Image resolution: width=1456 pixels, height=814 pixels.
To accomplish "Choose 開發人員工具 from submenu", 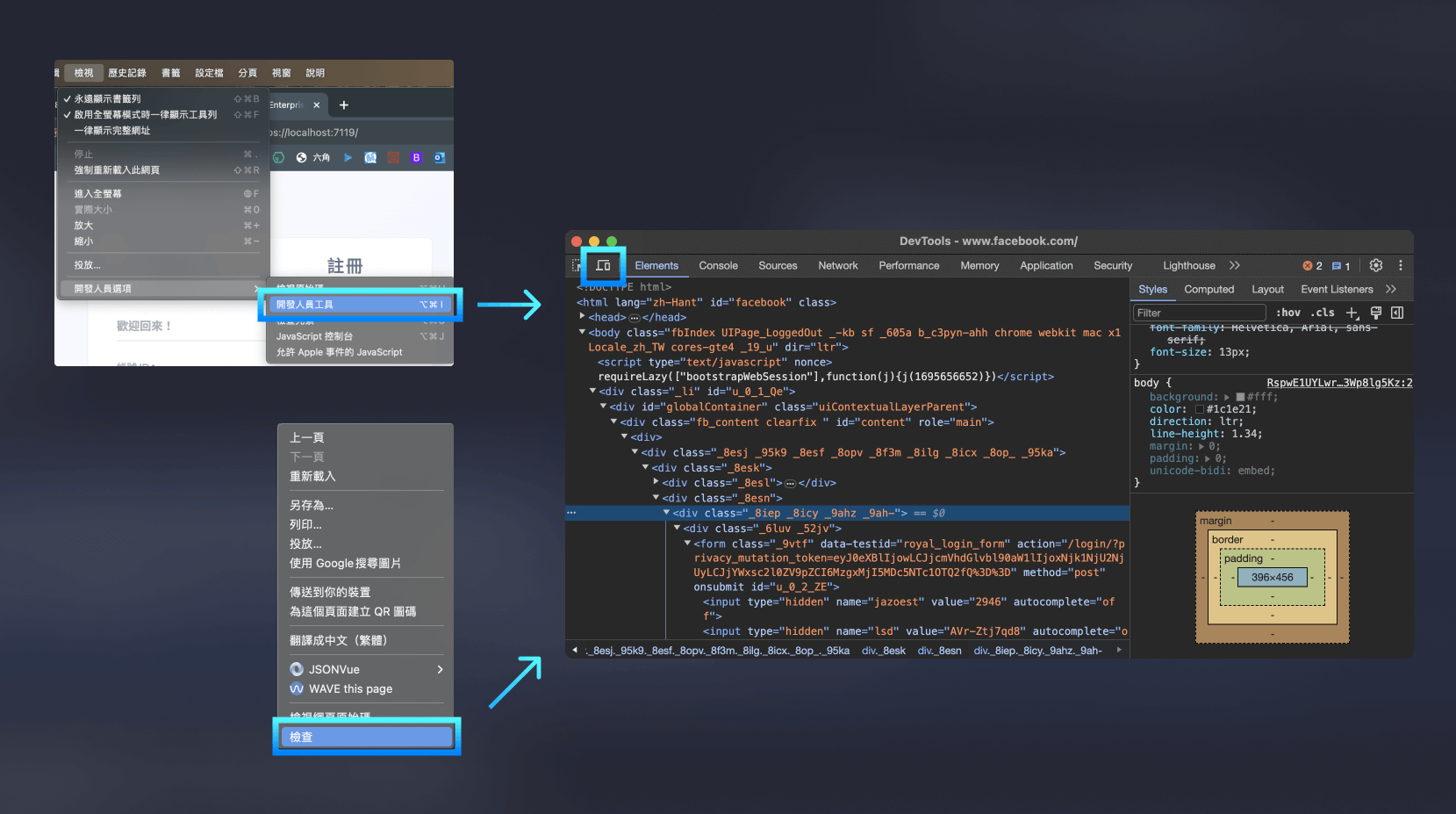I will [x=360, y=305].
